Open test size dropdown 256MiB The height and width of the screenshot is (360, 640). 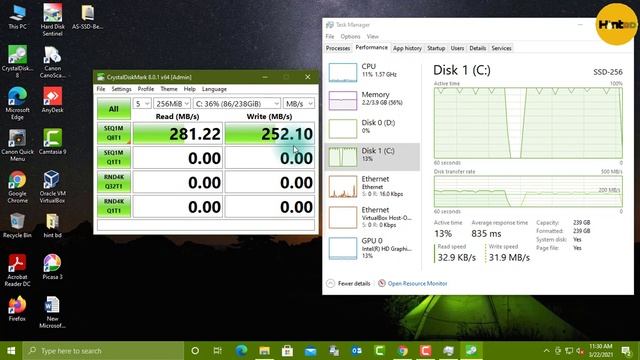tap(172, 104)
